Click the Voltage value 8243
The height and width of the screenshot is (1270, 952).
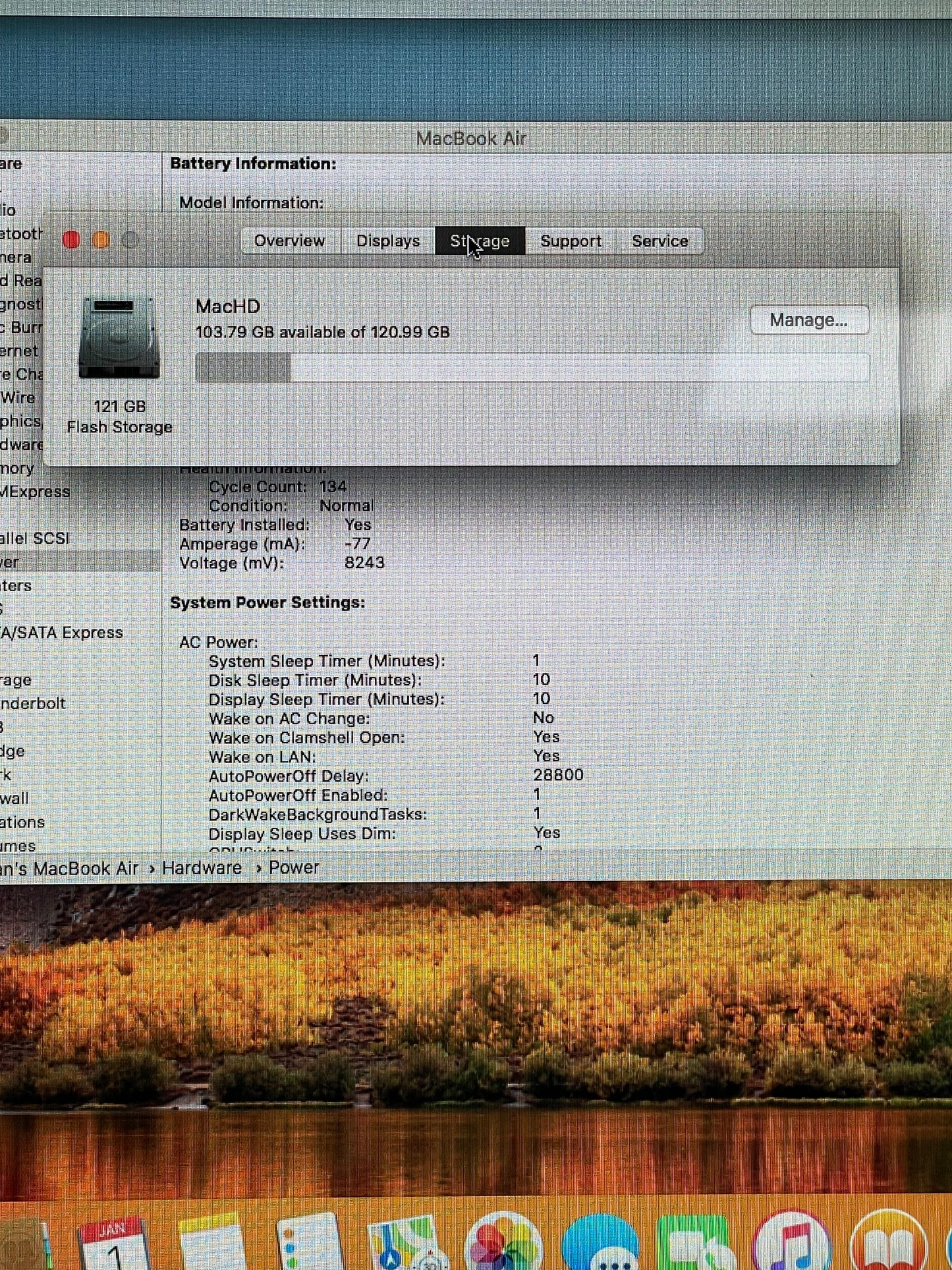[x=364, y=563]
